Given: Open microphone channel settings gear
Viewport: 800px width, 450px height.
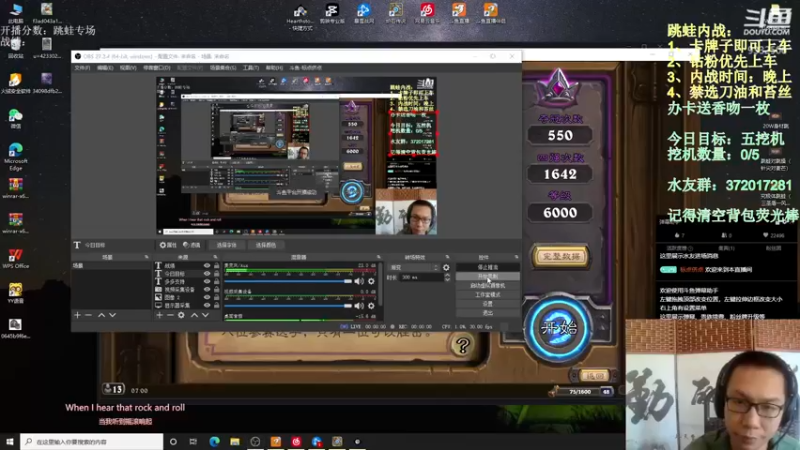Looking at the screenshot, I should pyautogui.click(x=371, y=281).
